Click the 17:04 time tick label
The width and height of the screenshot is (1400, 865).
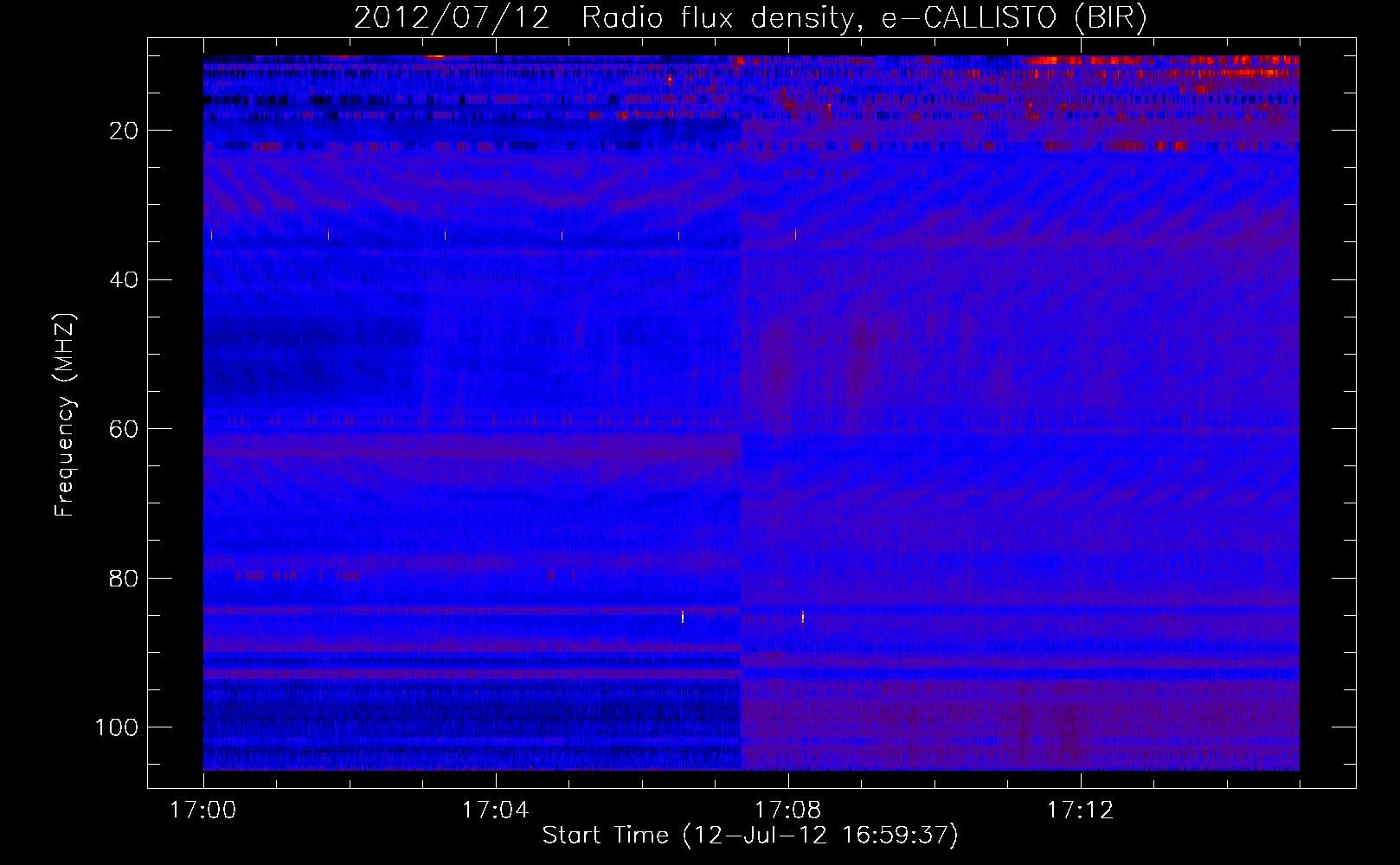coord(495,811)
